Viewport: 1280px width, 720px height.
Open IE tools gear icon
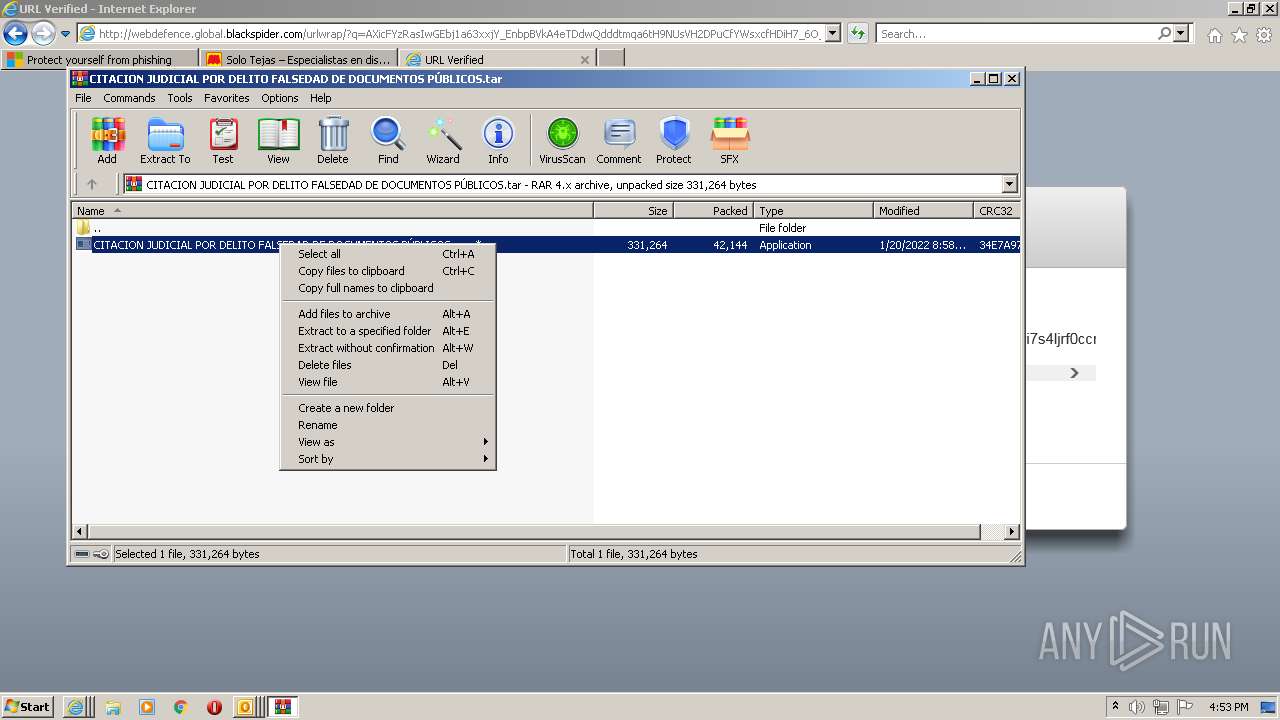pyautogui.click(x=1264, y=35)
